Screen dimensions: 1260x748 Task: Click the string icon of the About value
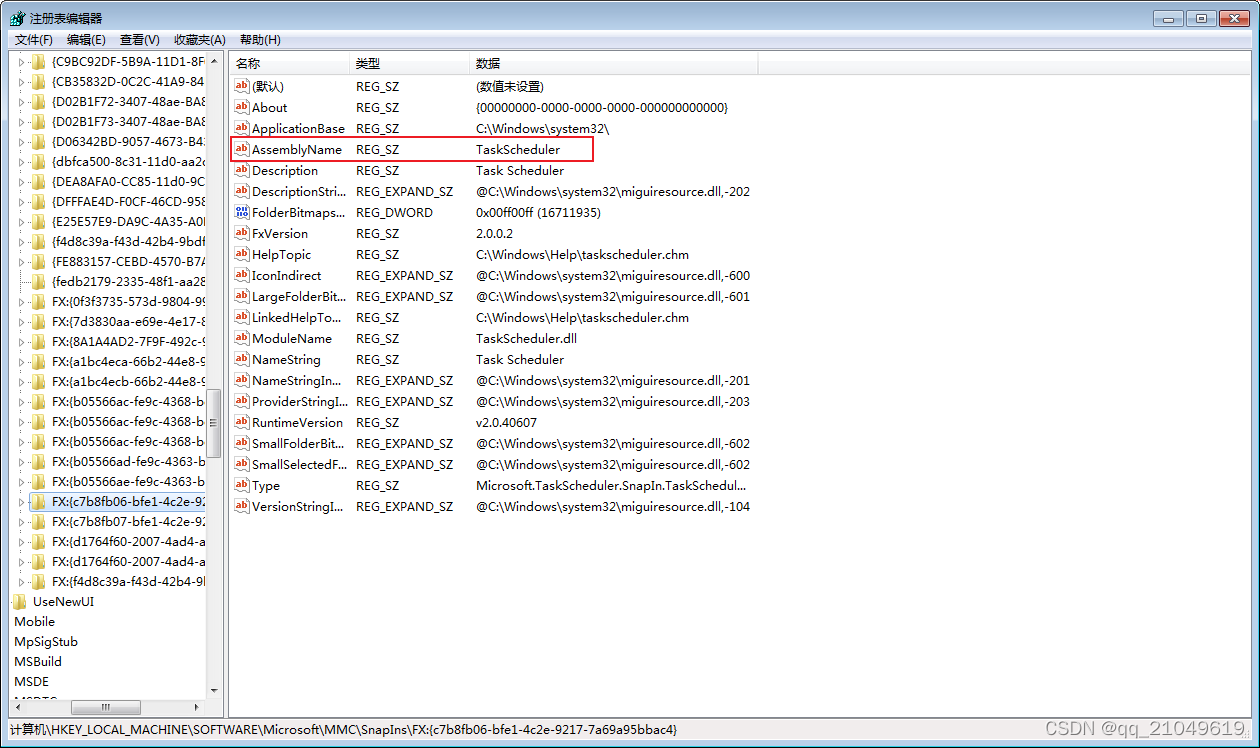(x=241, y=107)
